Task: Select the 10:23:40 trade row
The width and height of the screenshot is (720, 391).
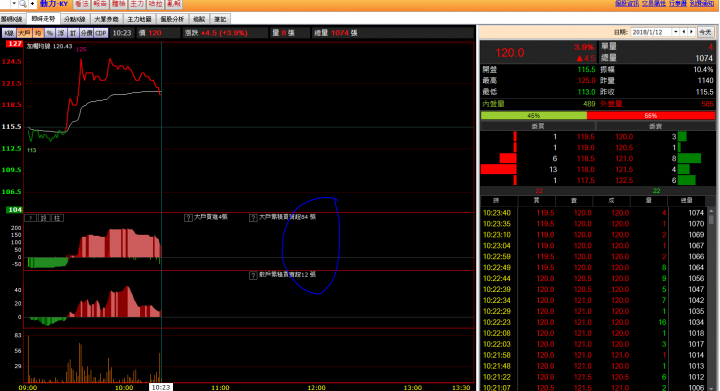Action: [594, 213]
